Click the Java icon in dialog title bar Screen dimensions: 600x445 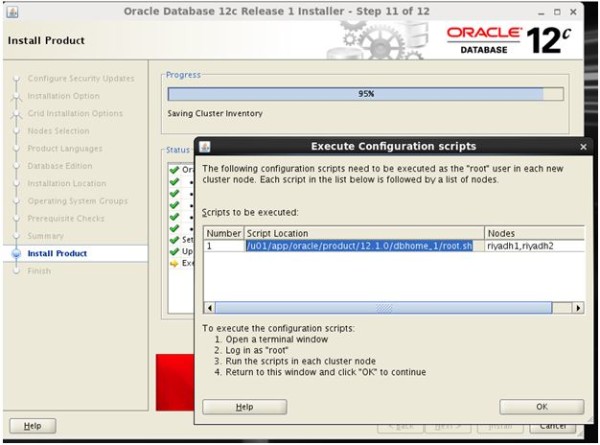(x=205, y=147)
